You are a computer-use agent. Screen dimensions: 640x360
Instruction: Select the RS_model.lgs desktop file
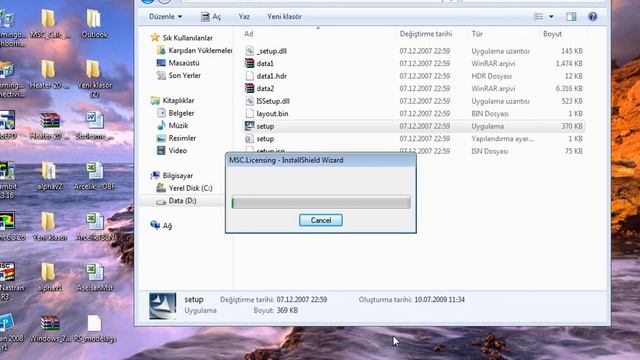pos(94,323)
